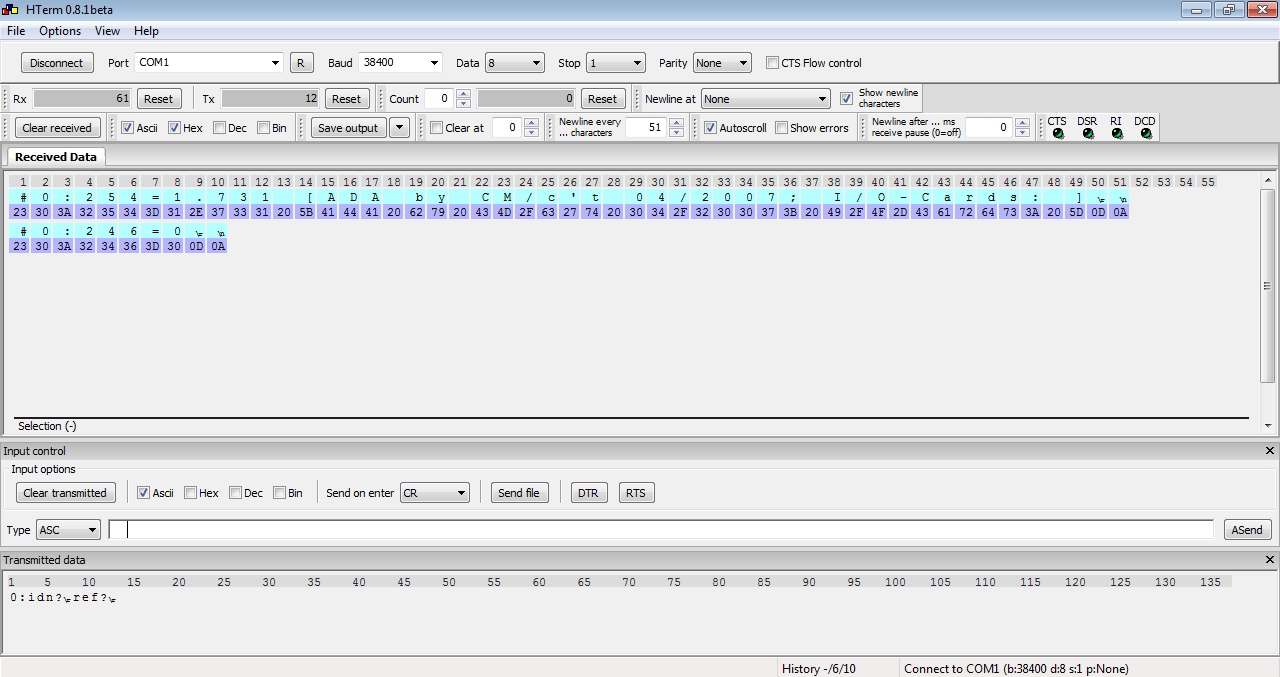Expand the Parity dropdown
Image resolution: width=1280 pixels, height=677 pixels.
(721, 63)
